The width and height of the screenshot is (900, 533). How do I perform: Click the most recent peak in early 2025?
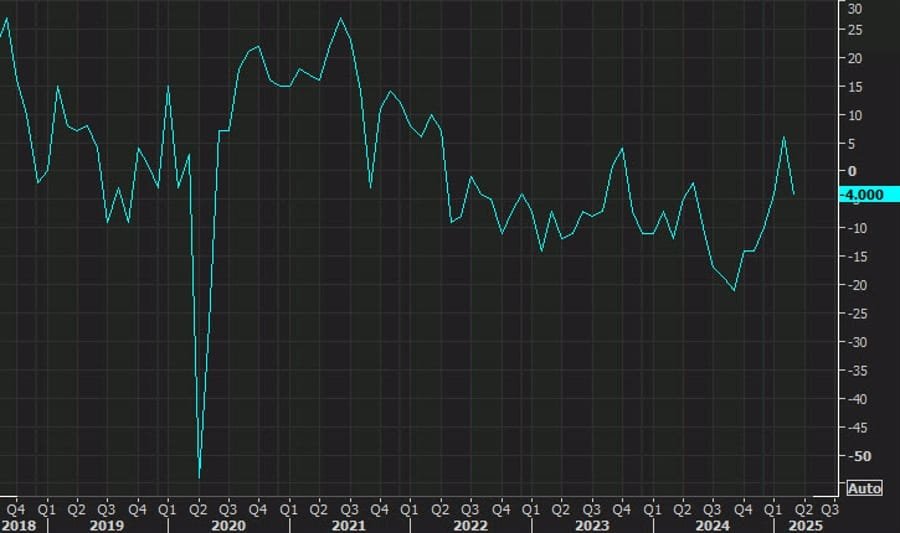(784, 137)
